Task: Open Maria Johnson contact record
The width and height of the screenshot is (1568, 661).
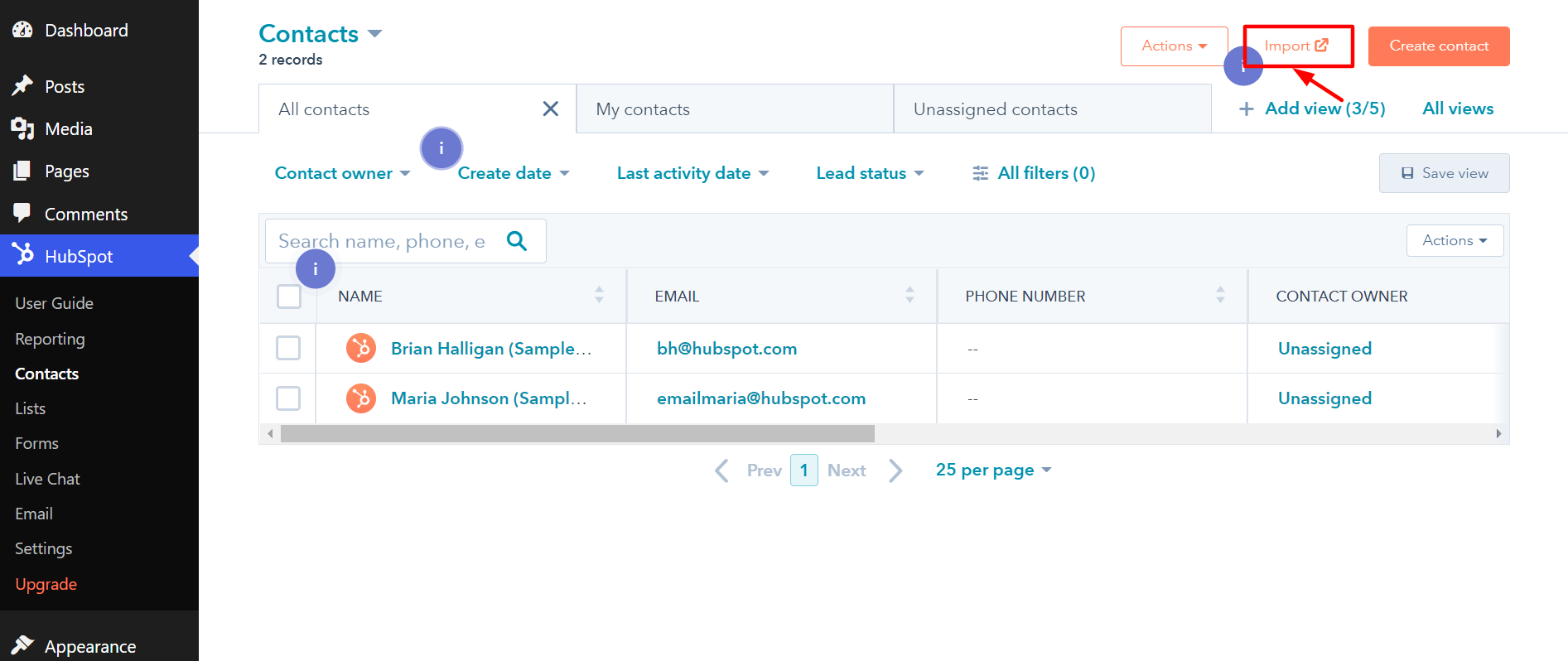Action: point(489,398)
